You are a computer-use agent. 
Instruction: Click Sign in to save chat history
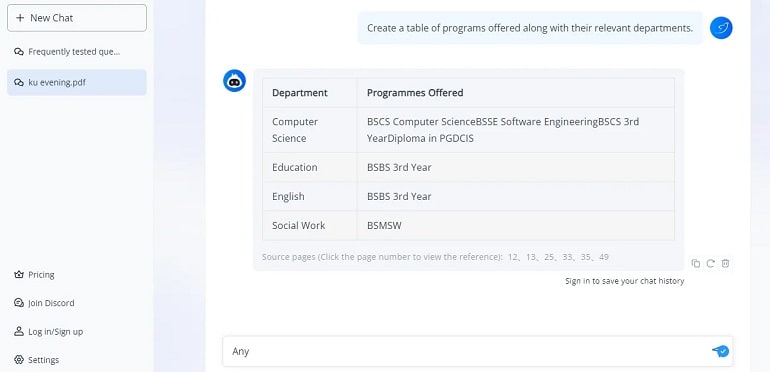624,281
